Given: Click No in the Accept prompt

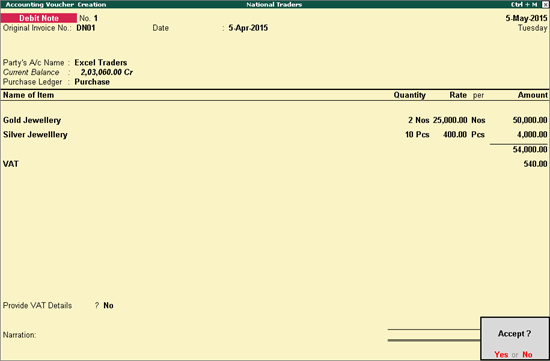Looking at the screenshot, I should point(527,354).
